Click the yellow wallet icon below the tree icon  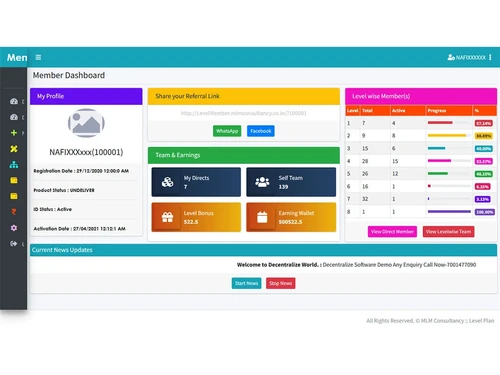coord(14,180)
